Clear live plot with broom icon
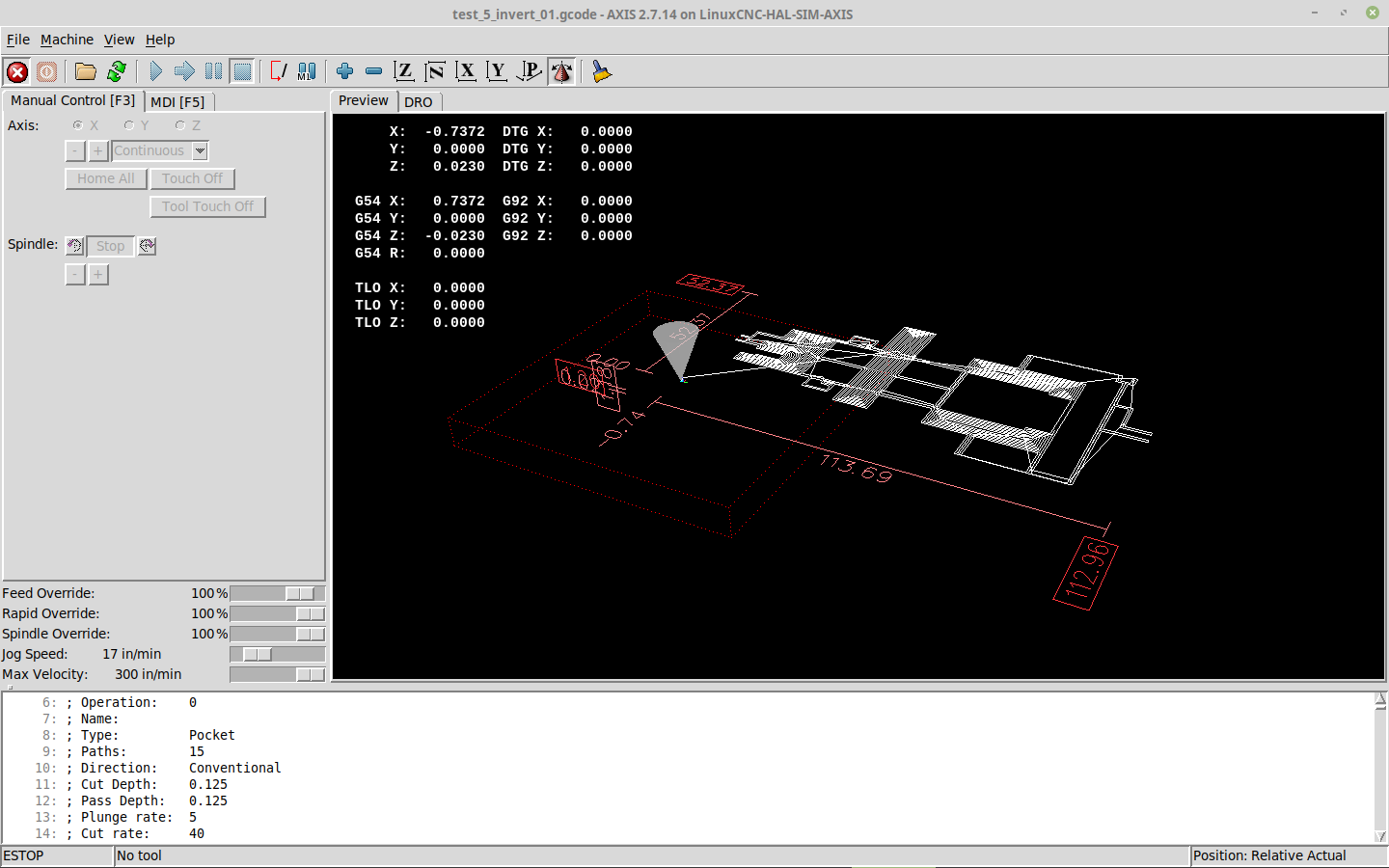The height and width of the screenshot is (868, 1389). coord(601,71)
